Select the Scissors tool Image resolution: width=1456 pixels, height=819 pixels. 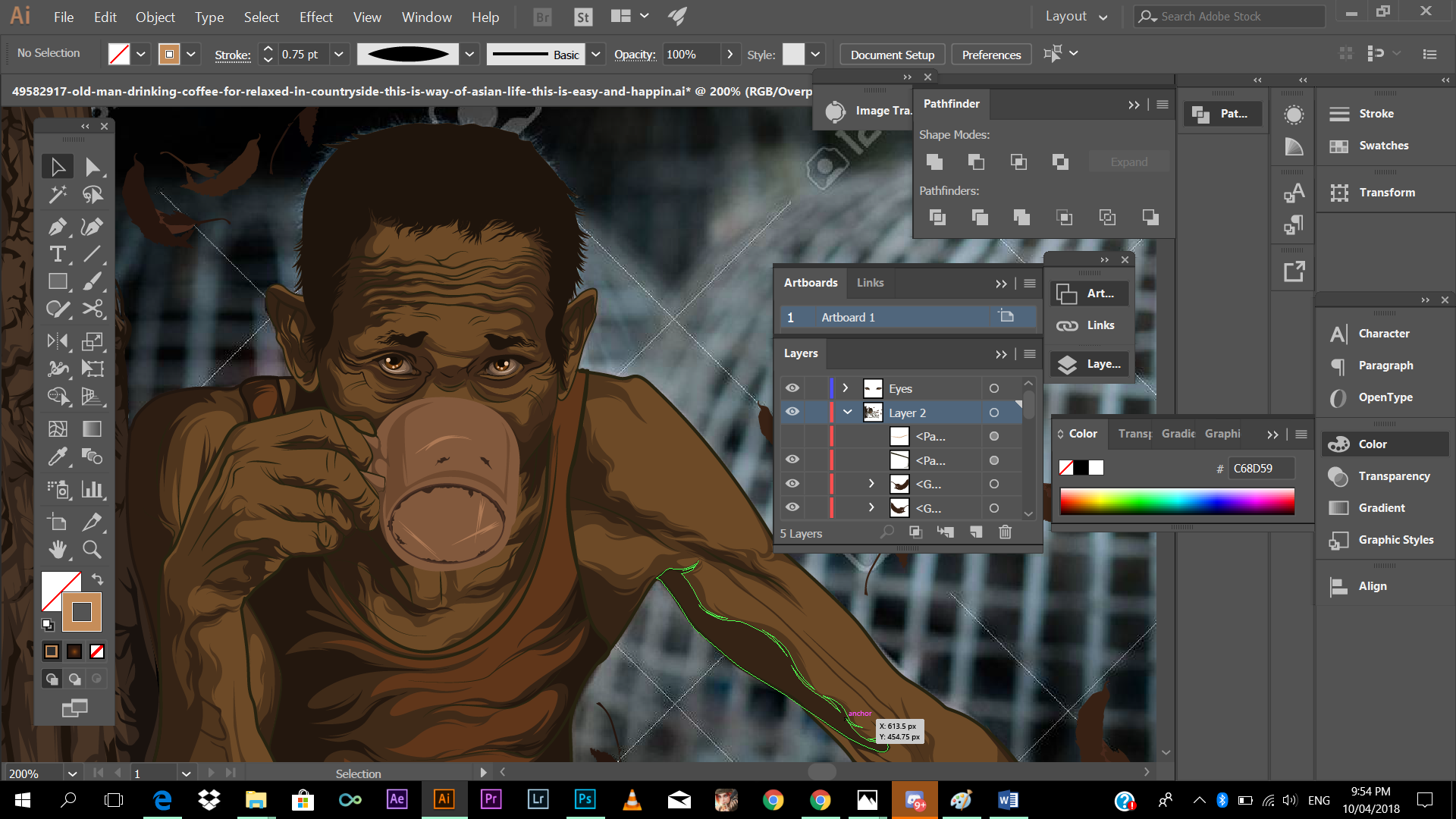tap(93, 309)
